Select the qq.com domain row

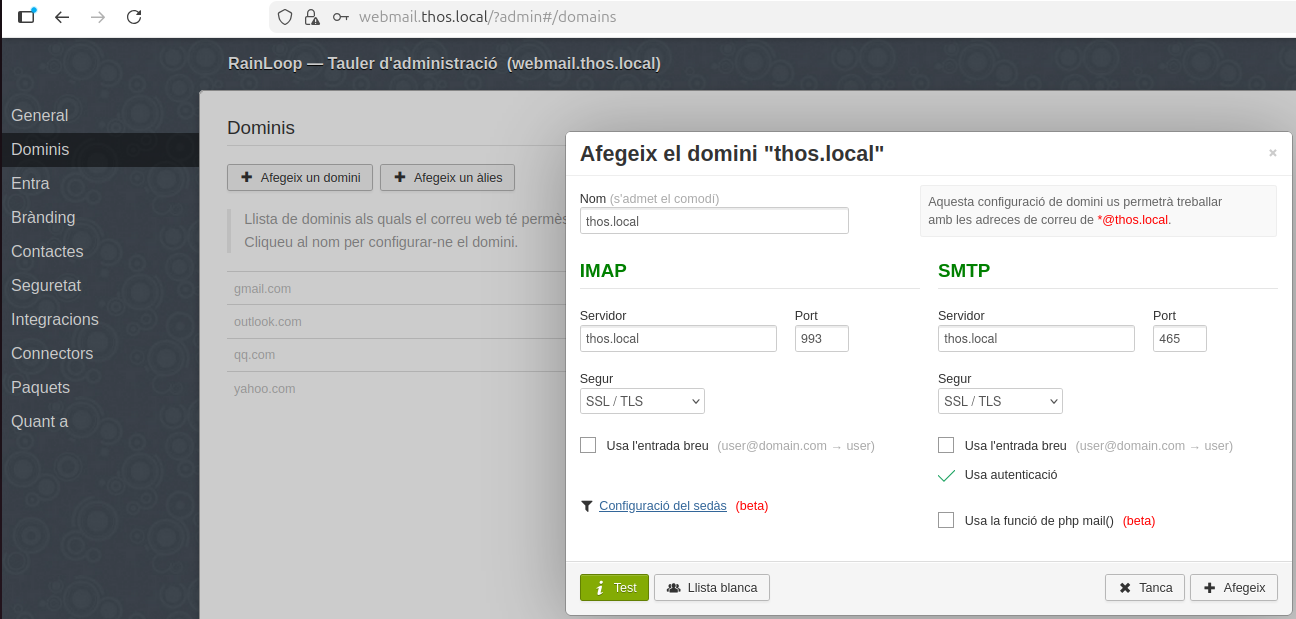pos(396,355)
